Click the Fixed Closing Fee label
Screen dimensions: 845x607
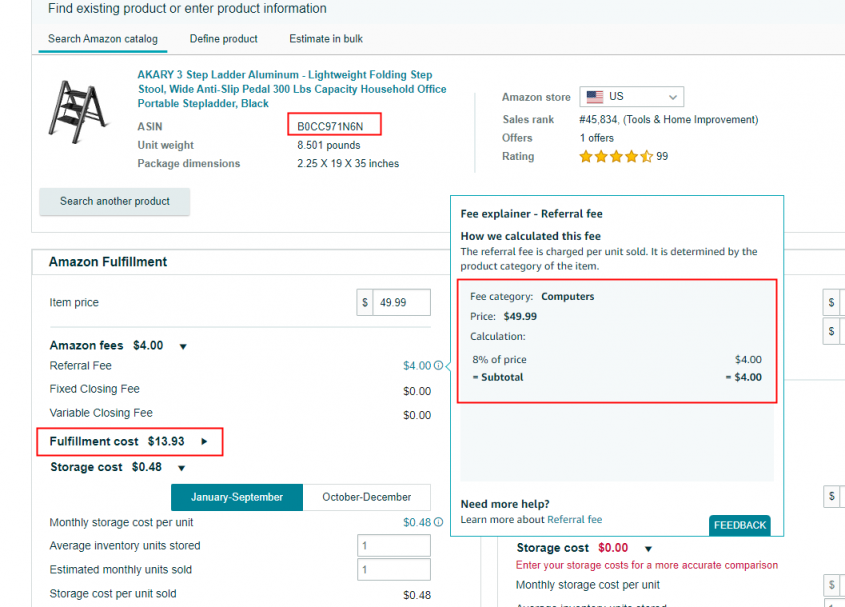[x=94, y=389]
